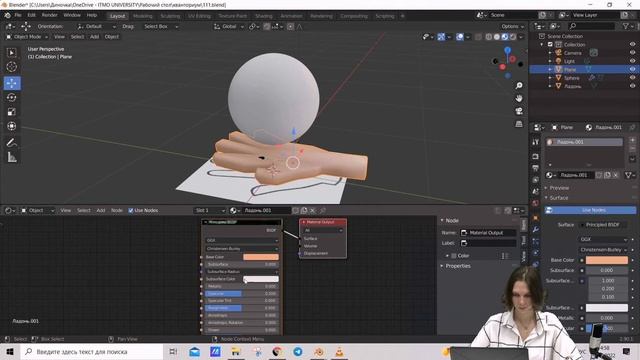Viewport: 640px width, 360px height.
Task: Click Subsurface Color swatch on the node
Action: pos(261,279)
